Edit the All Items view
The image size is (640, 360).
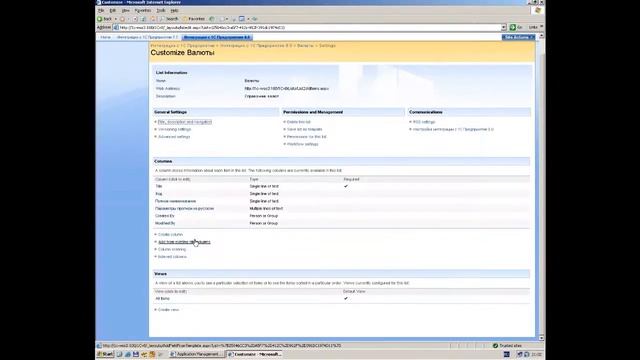point(162,299)
